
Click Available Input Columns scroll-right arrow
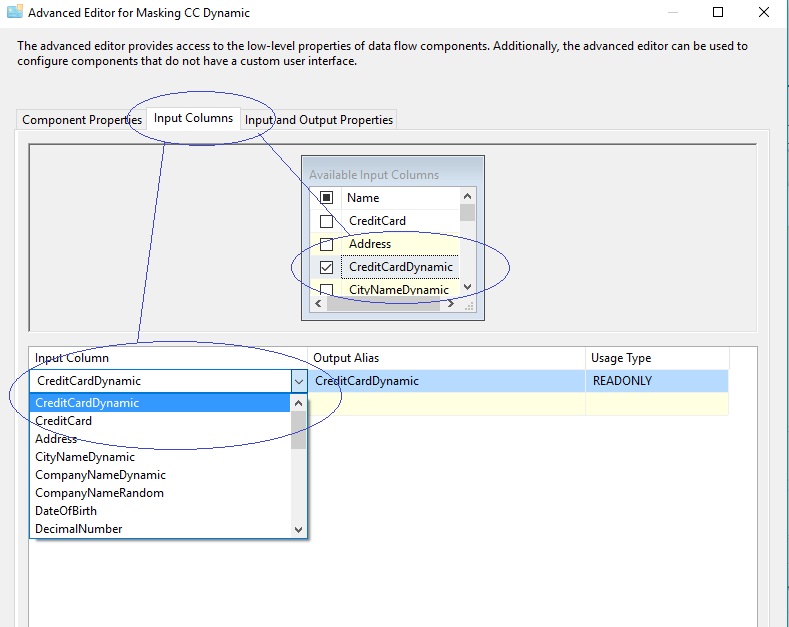click(451, 303)
